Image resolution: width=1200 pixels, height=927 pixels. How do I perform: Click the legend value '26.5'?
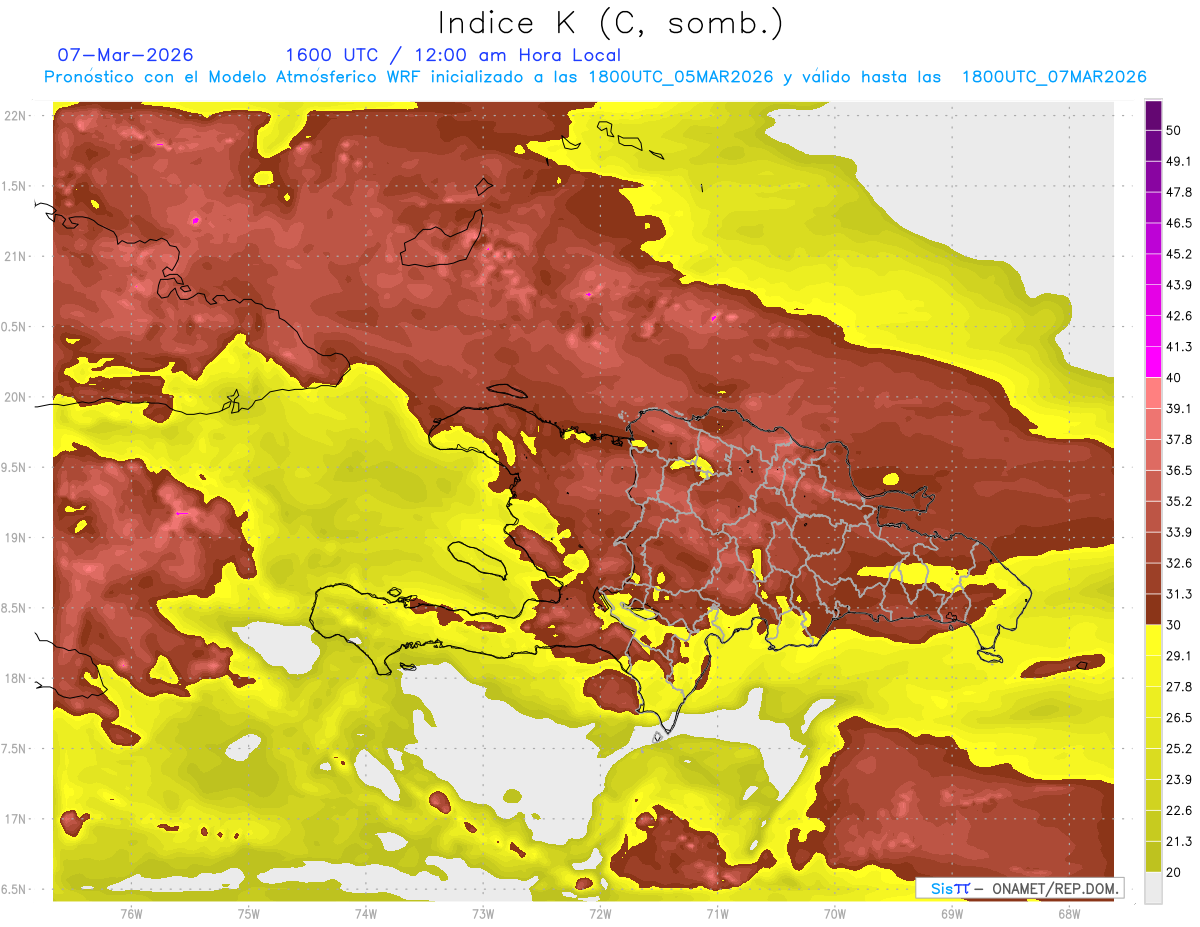click(1179, 718)
